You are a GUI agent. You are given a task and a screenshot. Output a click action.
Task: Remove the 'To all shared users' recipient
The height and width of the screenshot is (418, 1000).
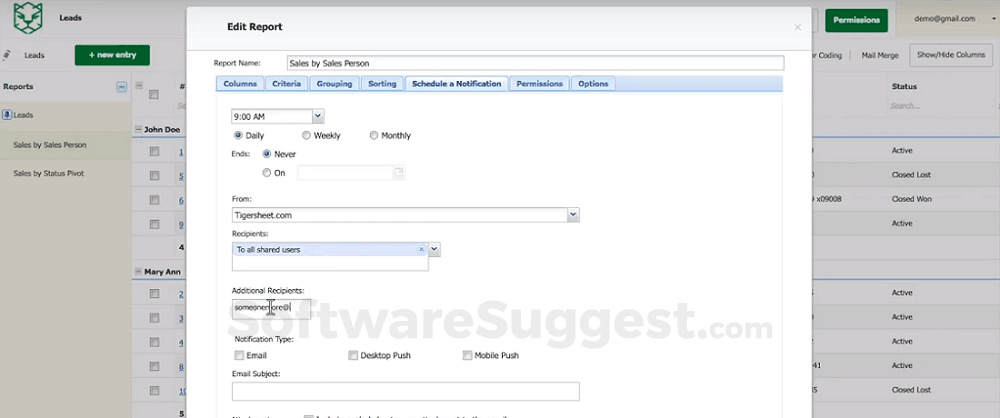coord(421,250)
